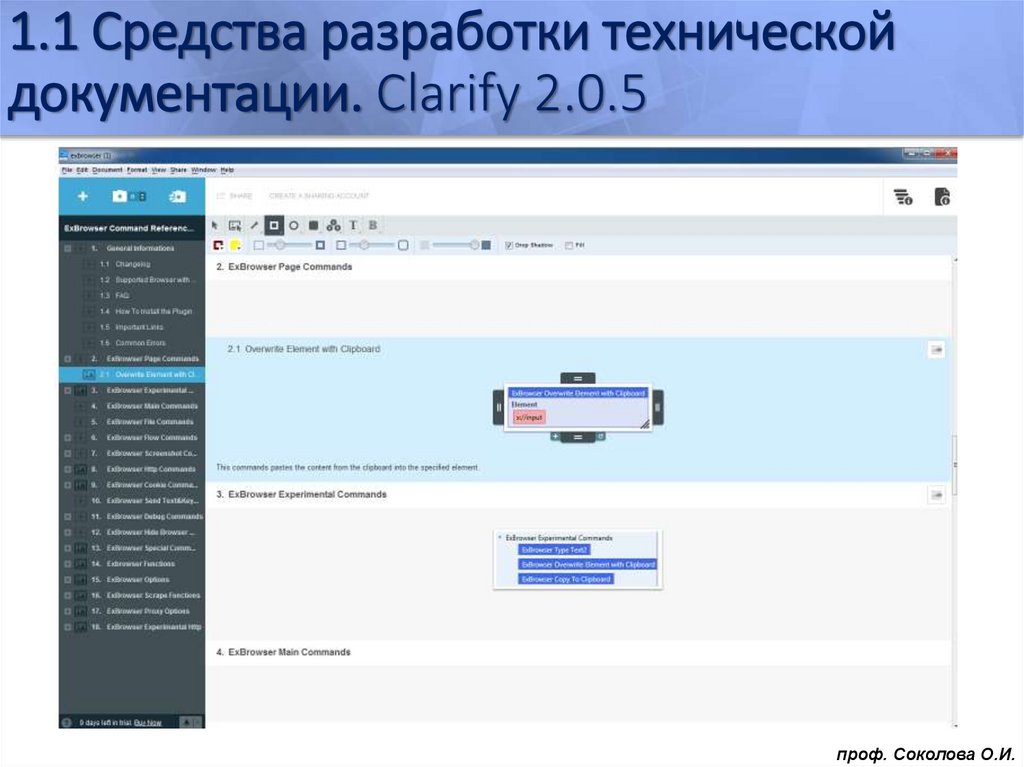Select the arrow selection tool
Viewport: 1024px width, 767px height.
click(x=214, y=225)
